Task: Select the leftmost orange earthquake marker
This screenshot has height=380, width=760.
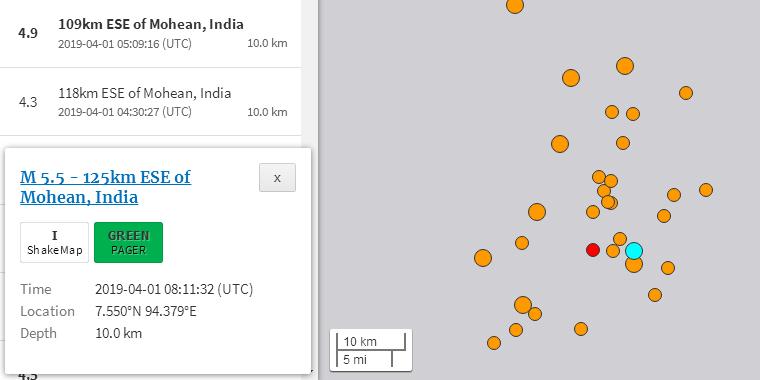Action: pyautogui.click(x=483, y=258)
